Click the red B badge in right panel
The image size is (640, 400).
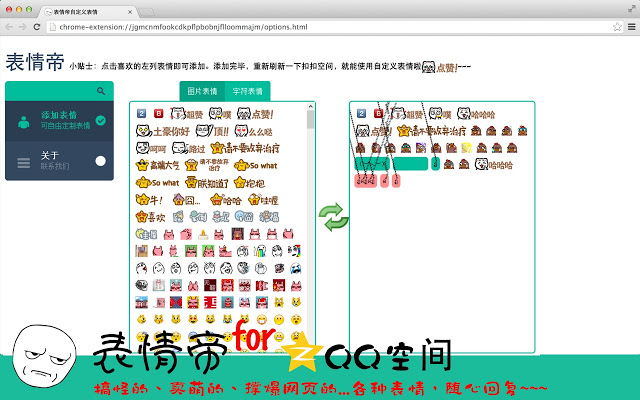pyautogui.click(x=378, y=113)
